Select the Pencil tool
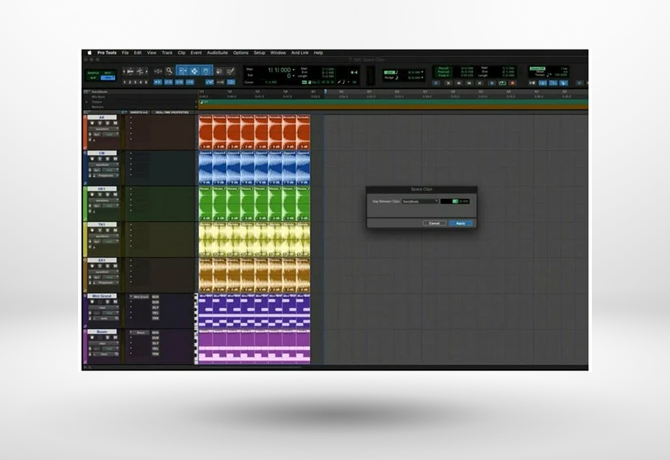 [231, 71]
